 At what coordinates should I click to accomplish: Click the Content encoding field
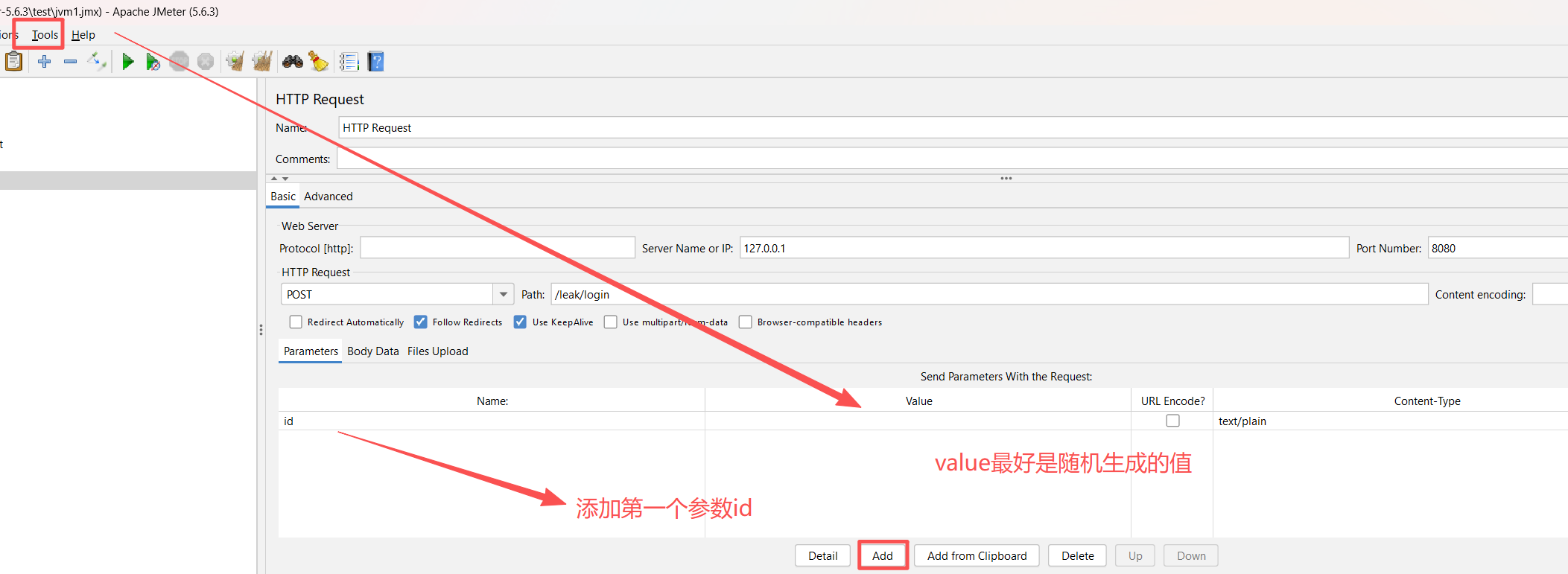(1550, 295)
